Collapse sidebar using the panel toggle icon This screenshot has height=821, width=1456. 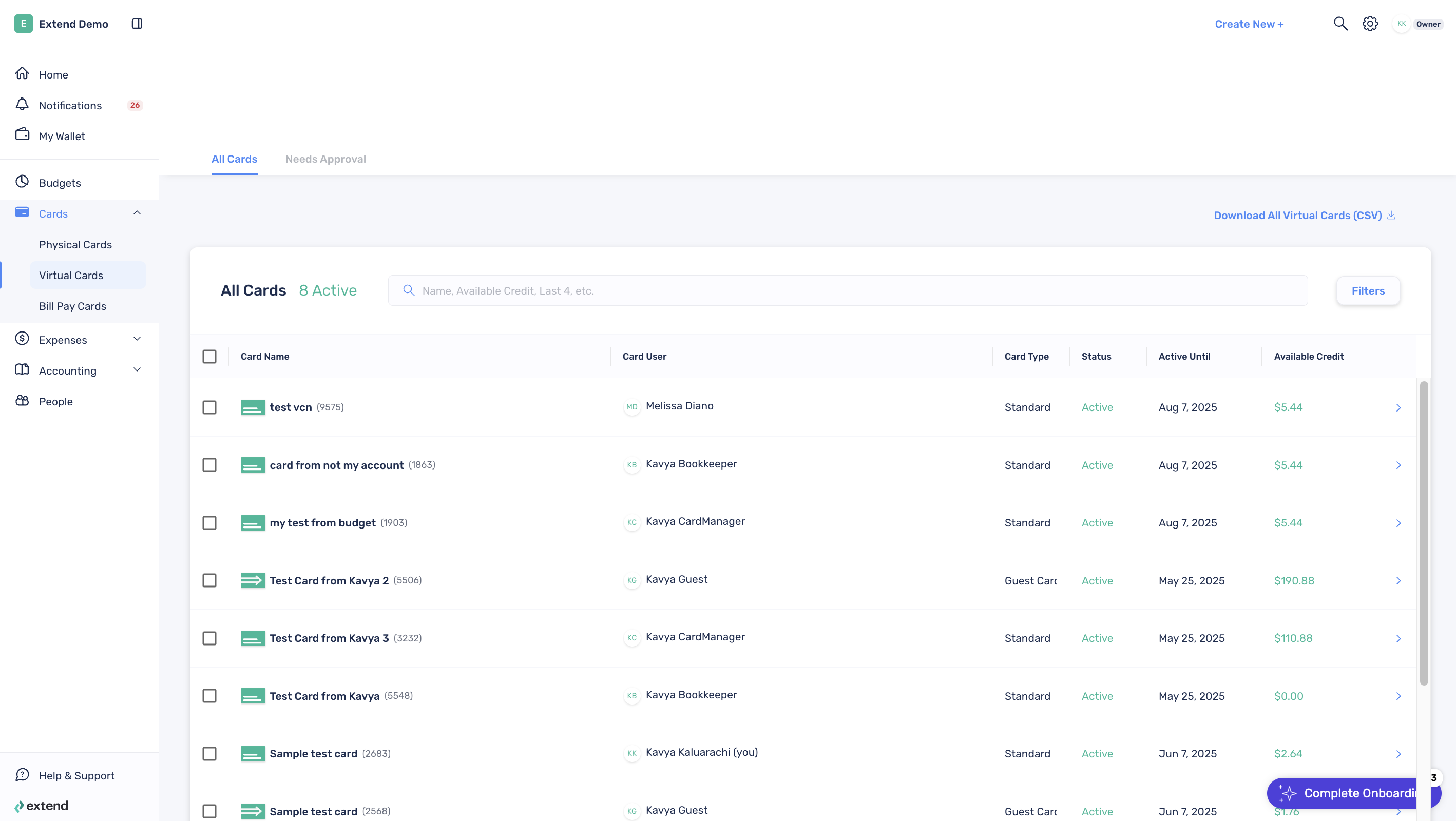point(137,24)
